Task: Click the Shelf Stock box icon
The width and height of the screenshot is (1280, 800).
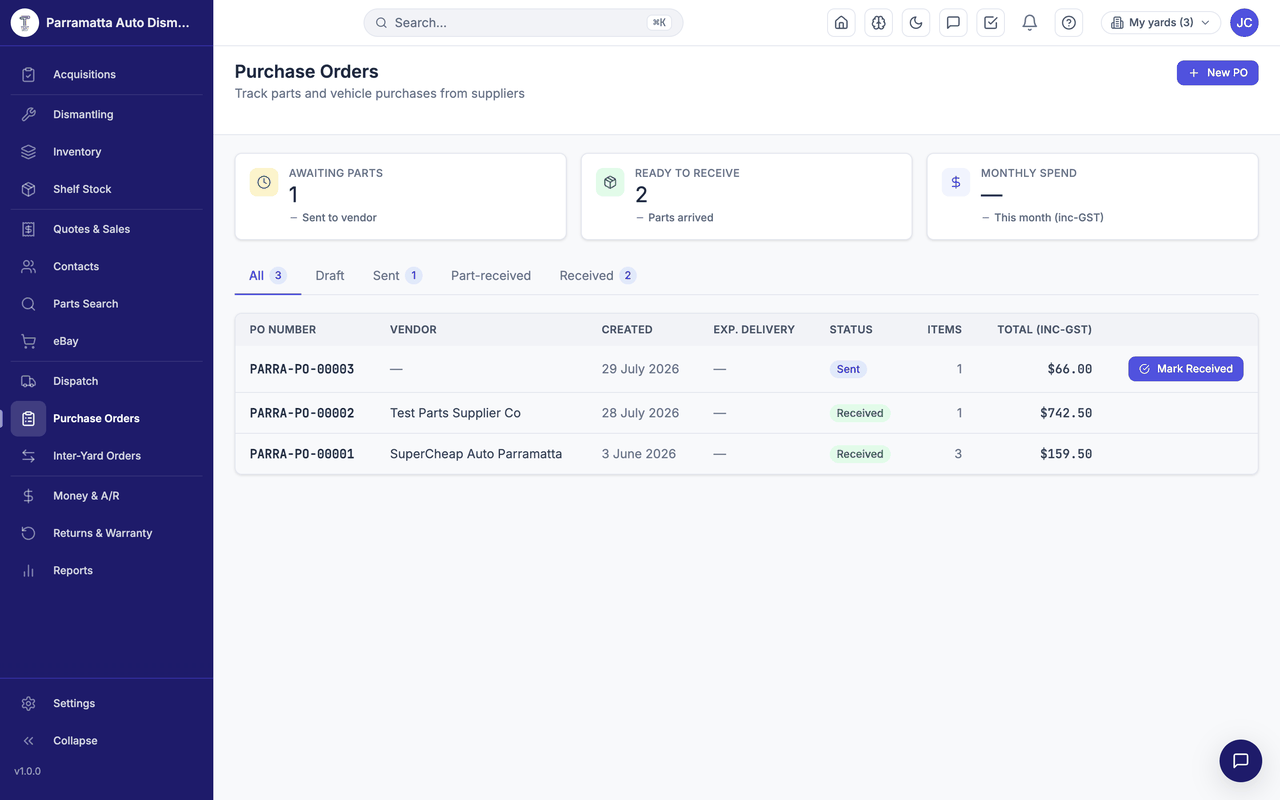Action: pos(28,189)
